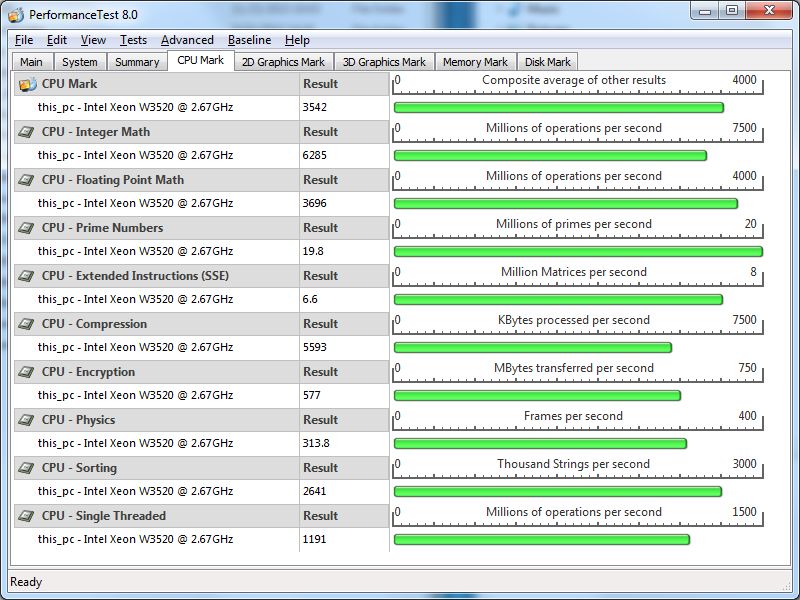Click the CPU - Encryption header label
The image size is (800, 600).
pyautogui.click(x=88, y=371)
